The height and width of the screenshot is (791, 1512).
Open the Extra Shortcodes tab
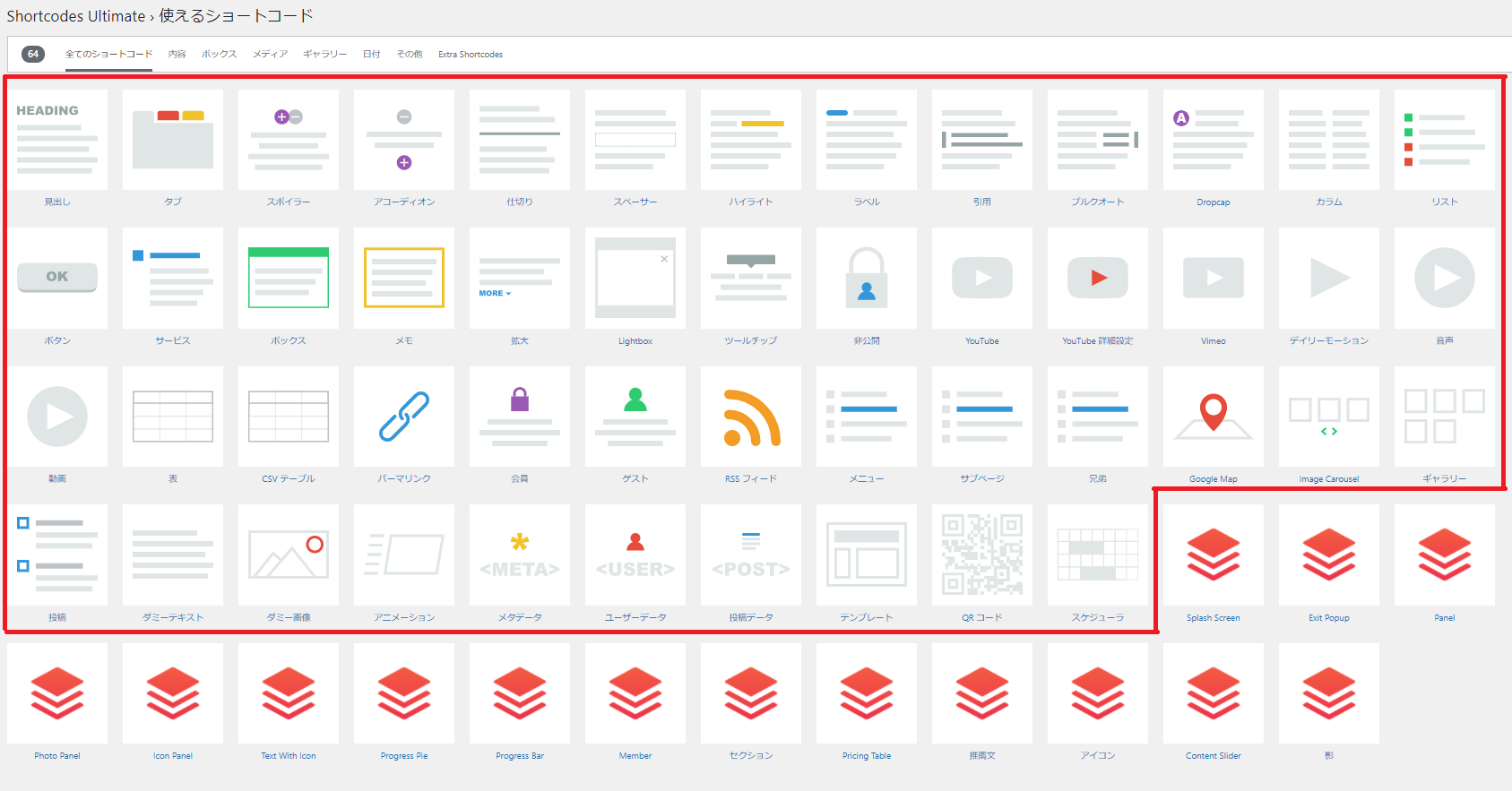pos(471,55)
